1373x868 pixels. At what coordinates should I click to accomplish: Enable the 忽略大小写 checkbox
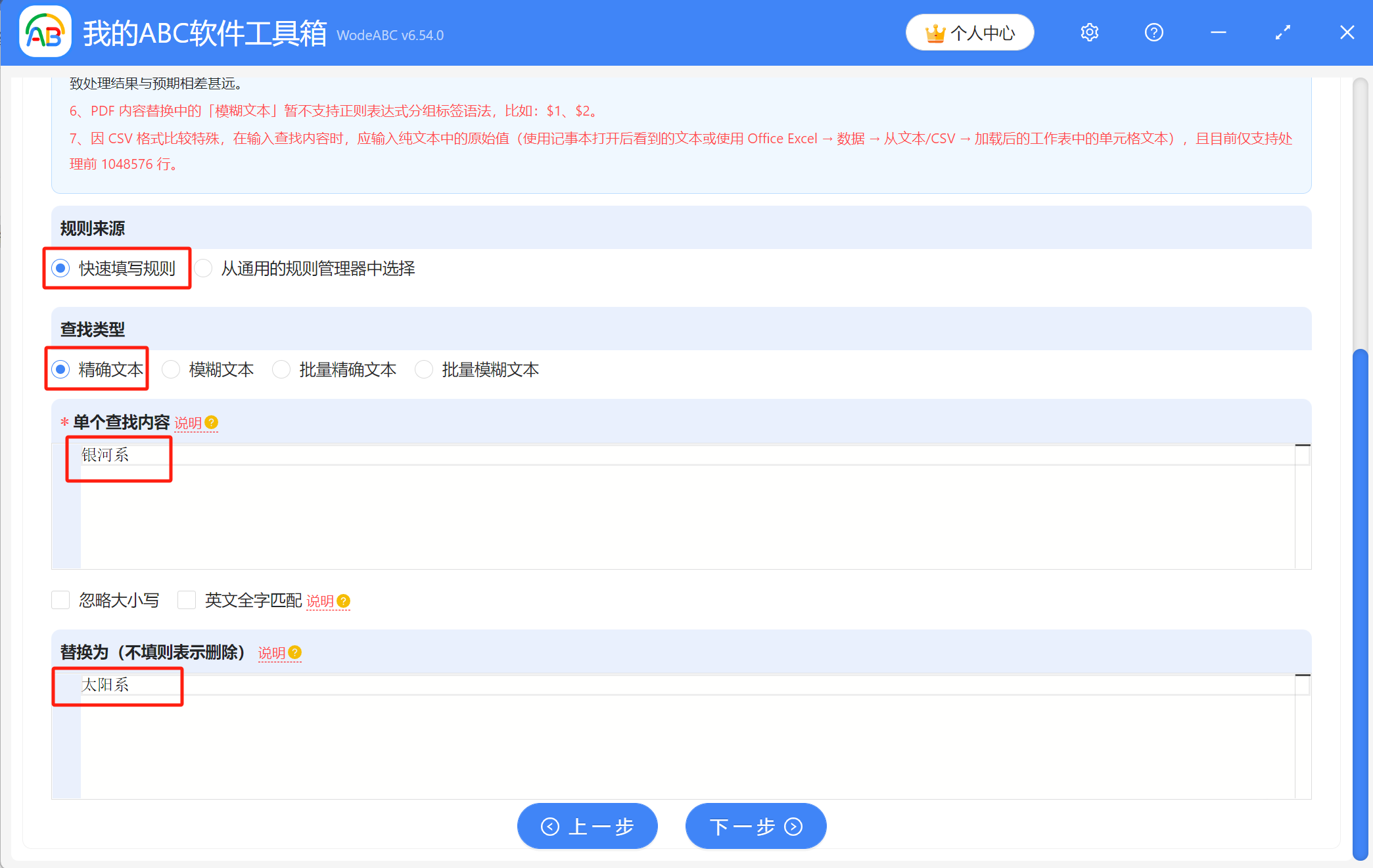click(60, 600)
